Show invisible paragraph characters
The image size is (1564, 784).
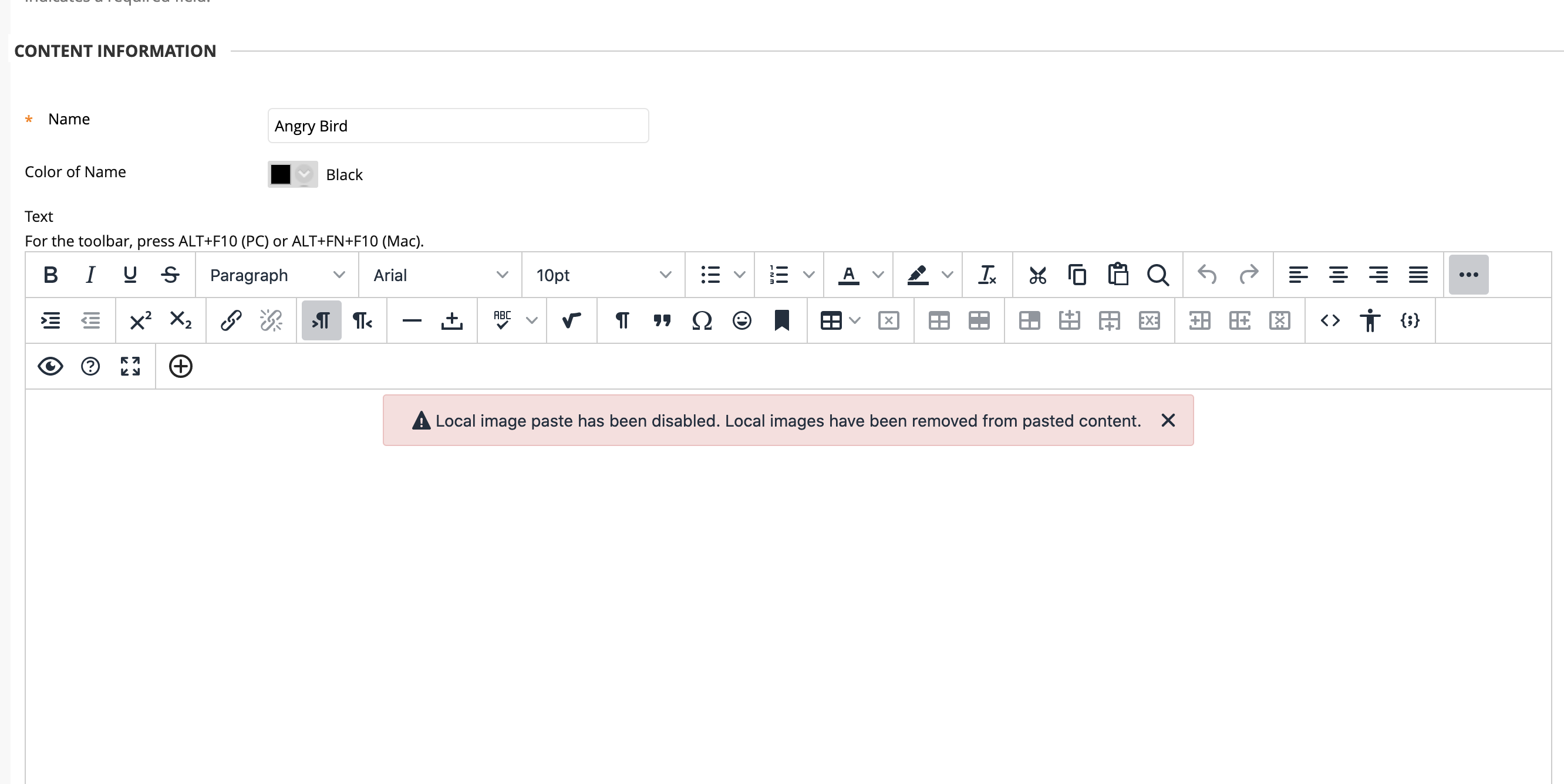622,320
